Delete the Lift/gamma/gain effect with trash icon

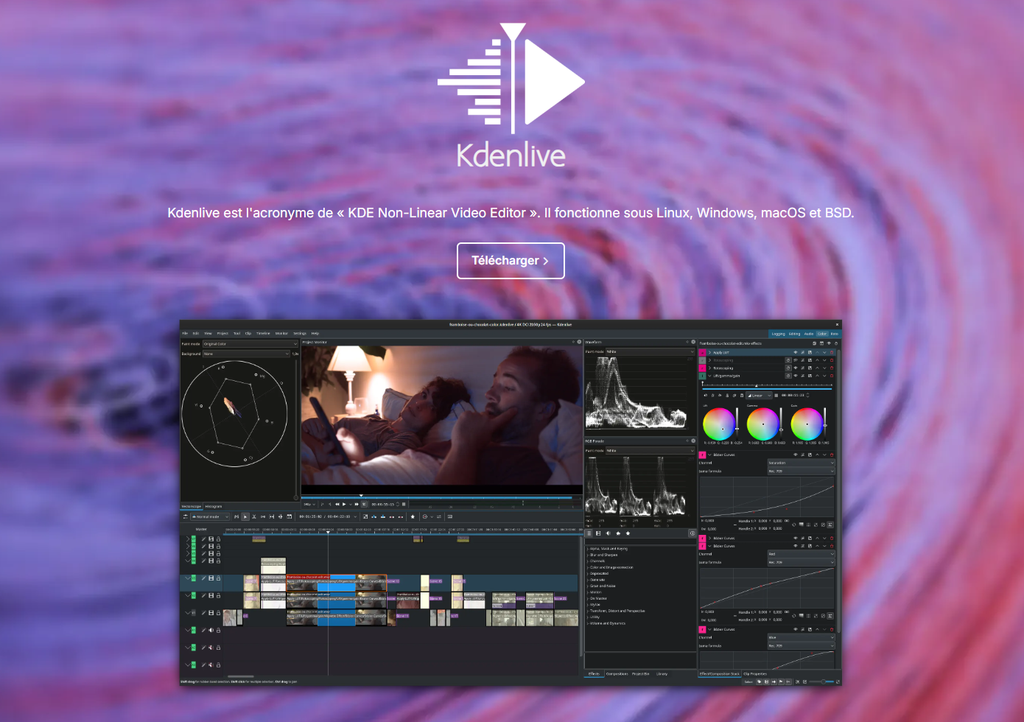pyautogui.click(x=831, y=375)
